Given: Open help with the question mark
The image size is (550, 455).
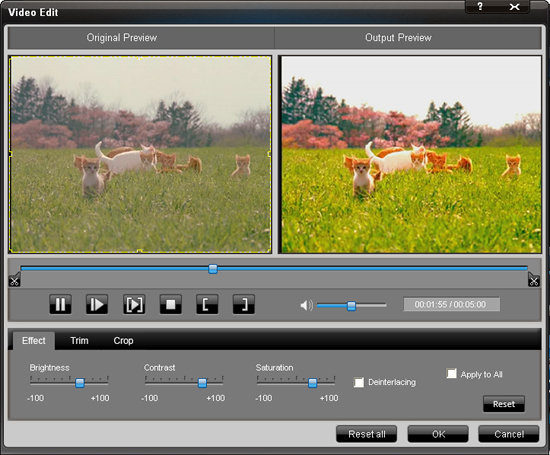Looking at the screenshot, I should click(x=480, y=7).
